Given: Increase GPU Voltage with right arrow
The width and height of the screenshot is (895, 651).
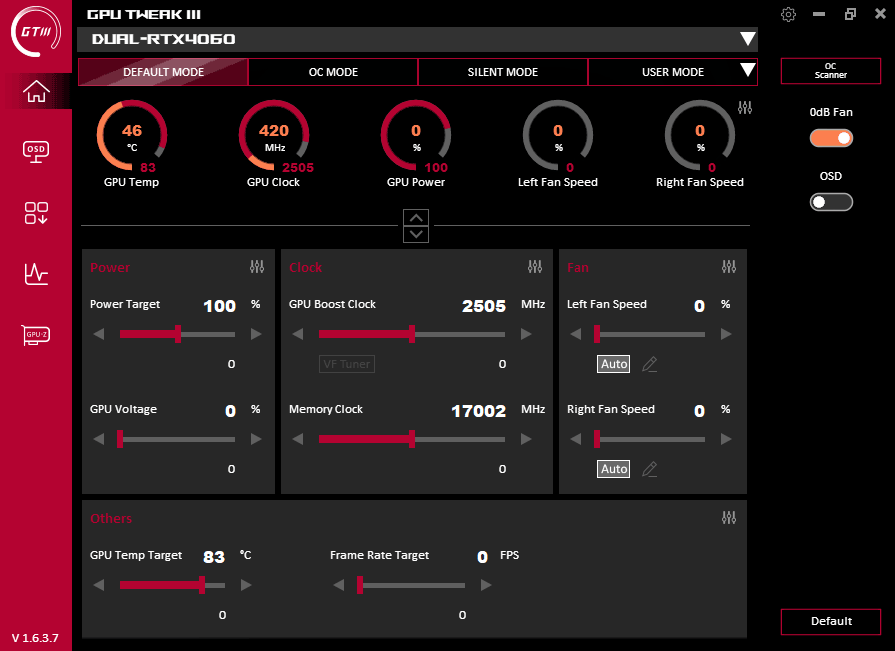Looking at the screenshot, I should tap(256, 439).
